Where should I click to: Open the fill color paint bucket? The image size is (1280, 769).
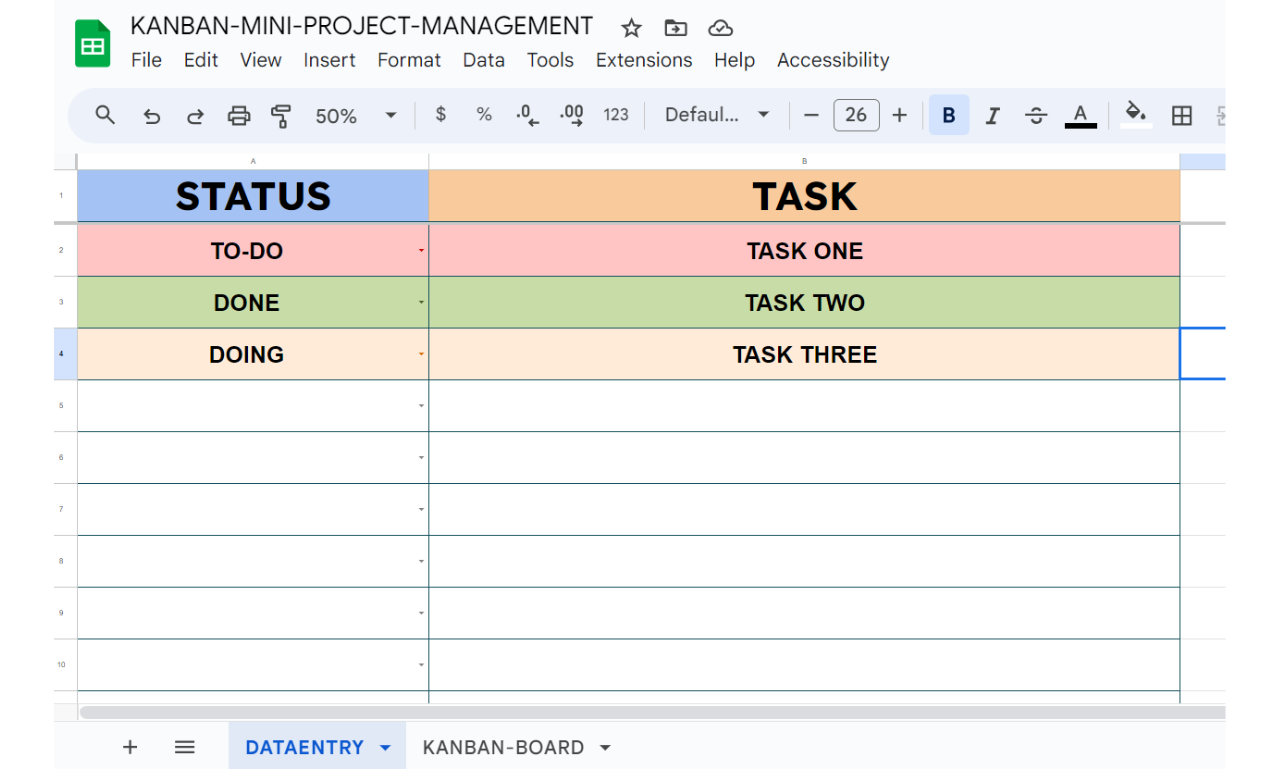(x=1135, y=114)
